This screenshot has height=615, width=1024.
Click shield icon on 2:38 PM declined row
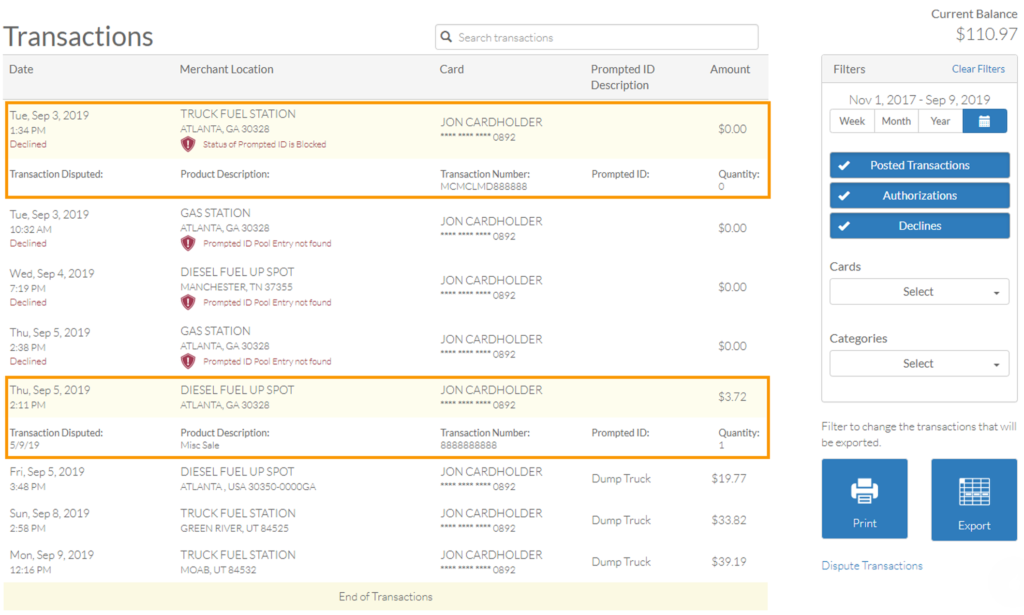[188, 361]
